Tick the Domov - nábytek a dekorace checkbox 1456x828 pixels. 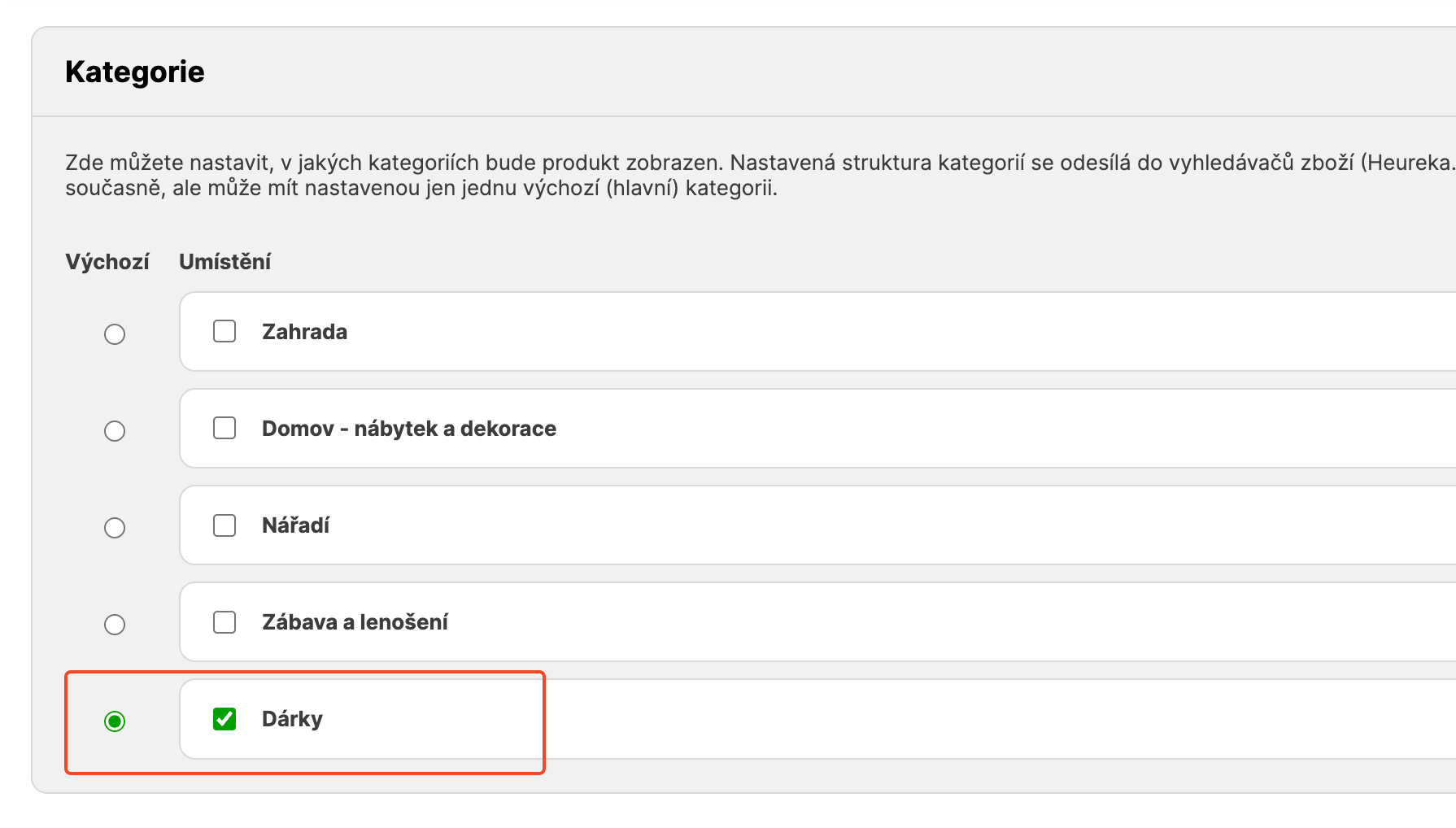click(225, 428)
